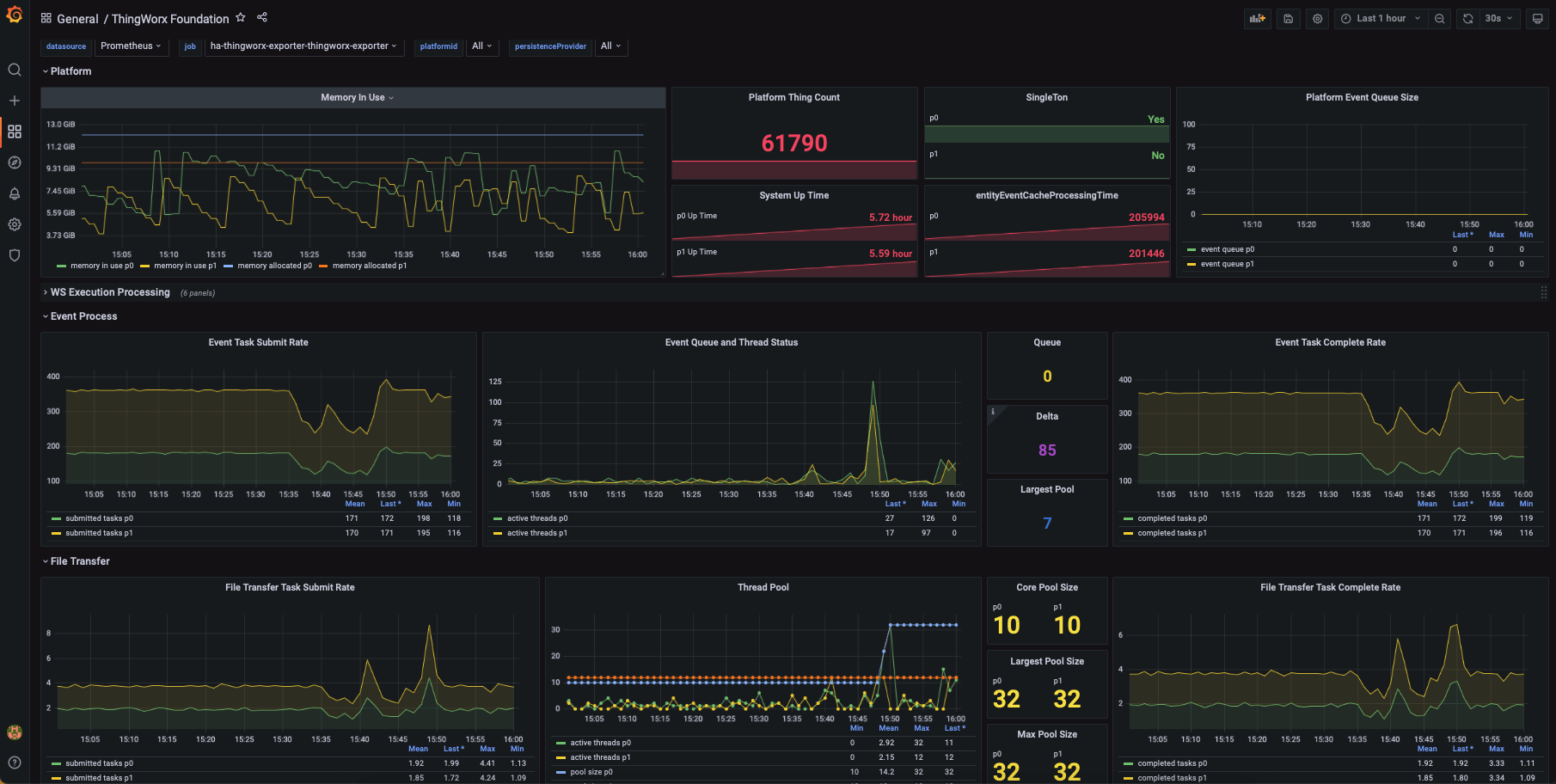
Task: Open the persistenceProvider All dropdown
Action: click(610, 46)
